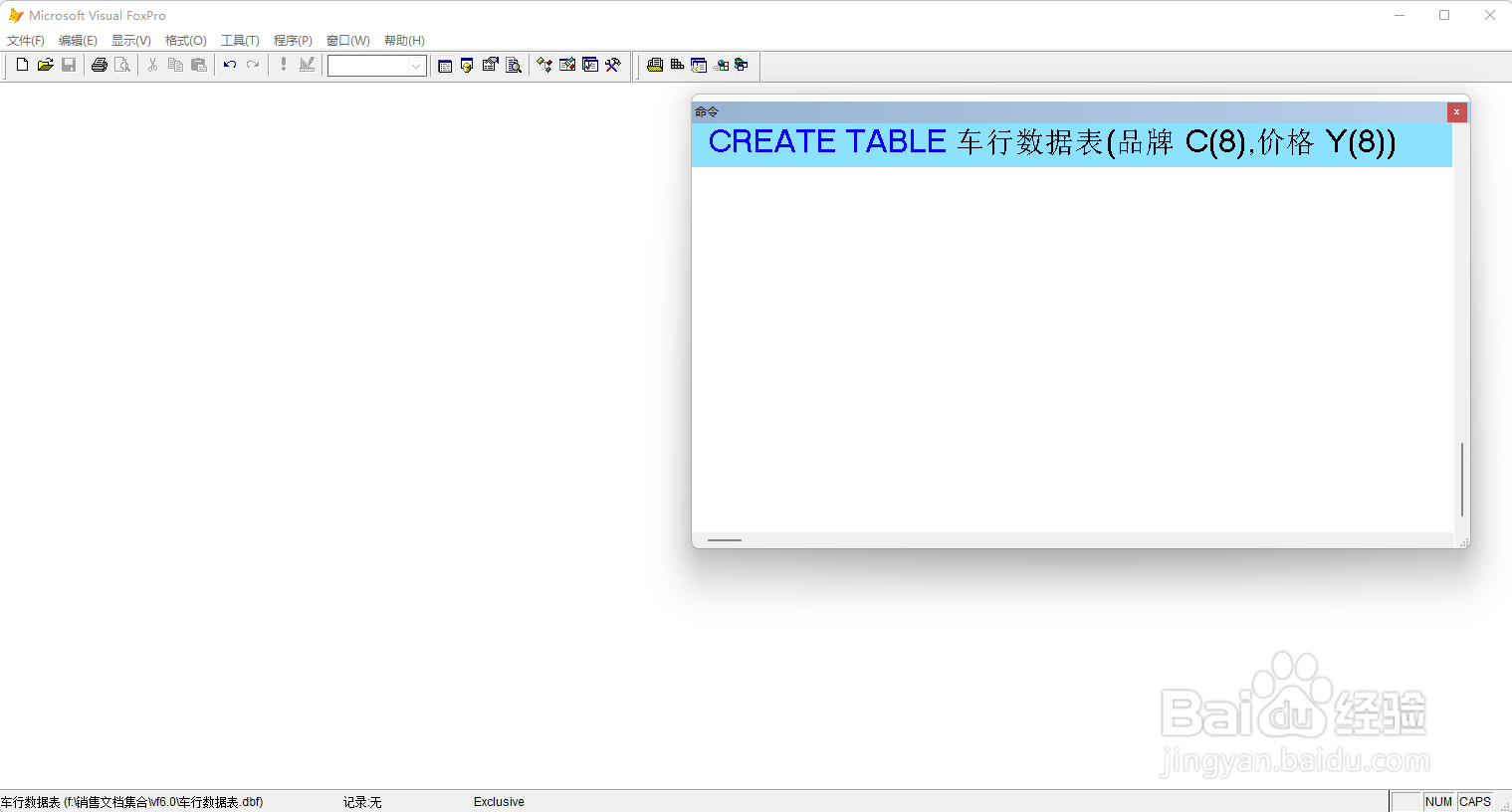This screenshot has width=1512, height=812.
Task: Minimize the Visual FoxPro window
Action: (x=1400, y=15)
